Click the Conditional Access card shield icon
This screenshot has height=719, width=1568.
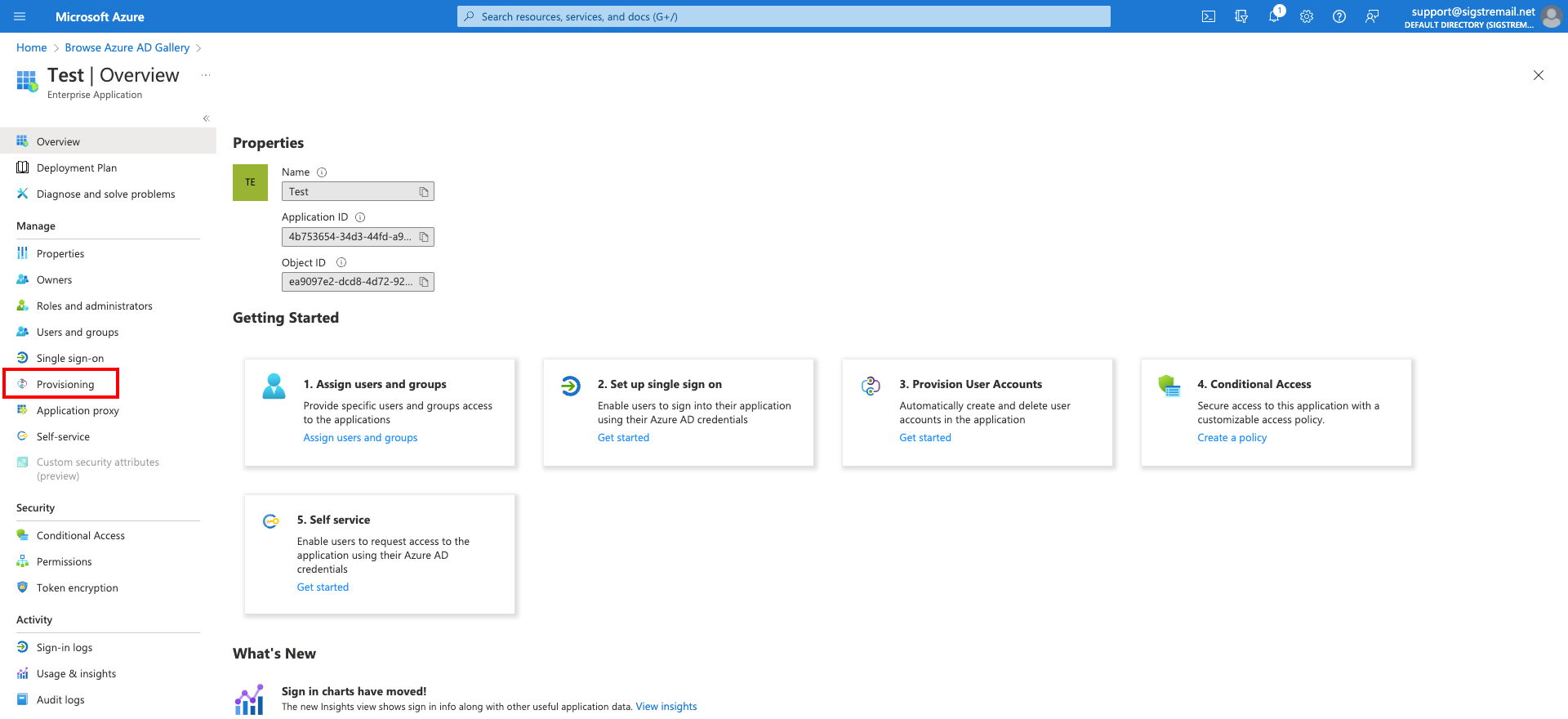tap(1169, 386)
